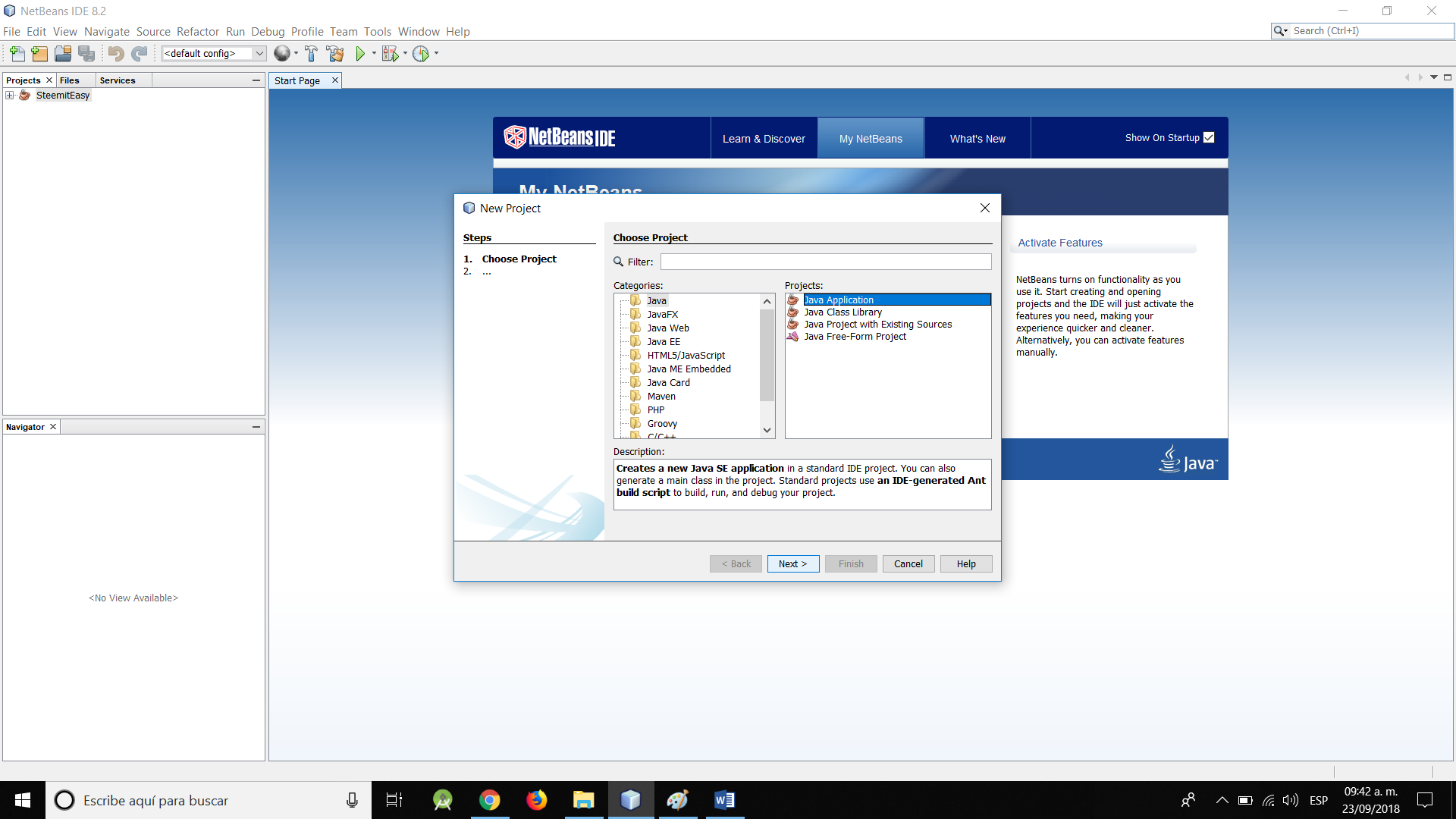
Task: Click the Categories list scrollbar thumb
Action: click(767, 354)
